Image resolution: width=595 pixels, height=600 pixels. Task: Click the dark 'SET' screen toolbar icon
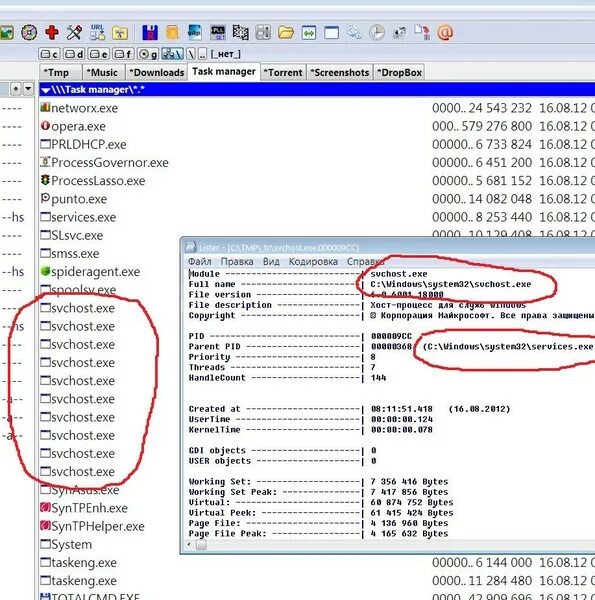tap(218, 33)
